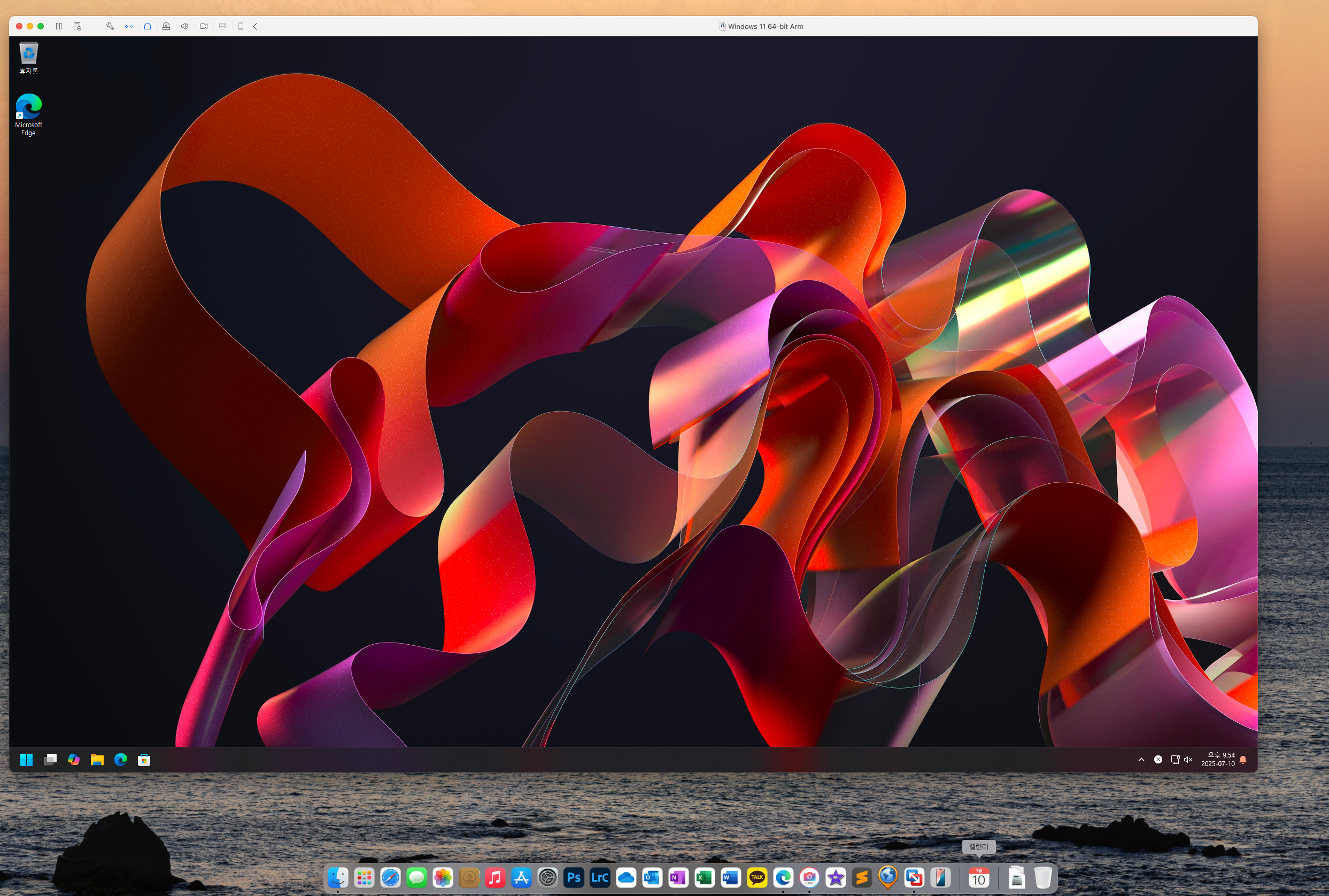
Task: Click the hard disk icon in toolbar
Action: [148, 26]
